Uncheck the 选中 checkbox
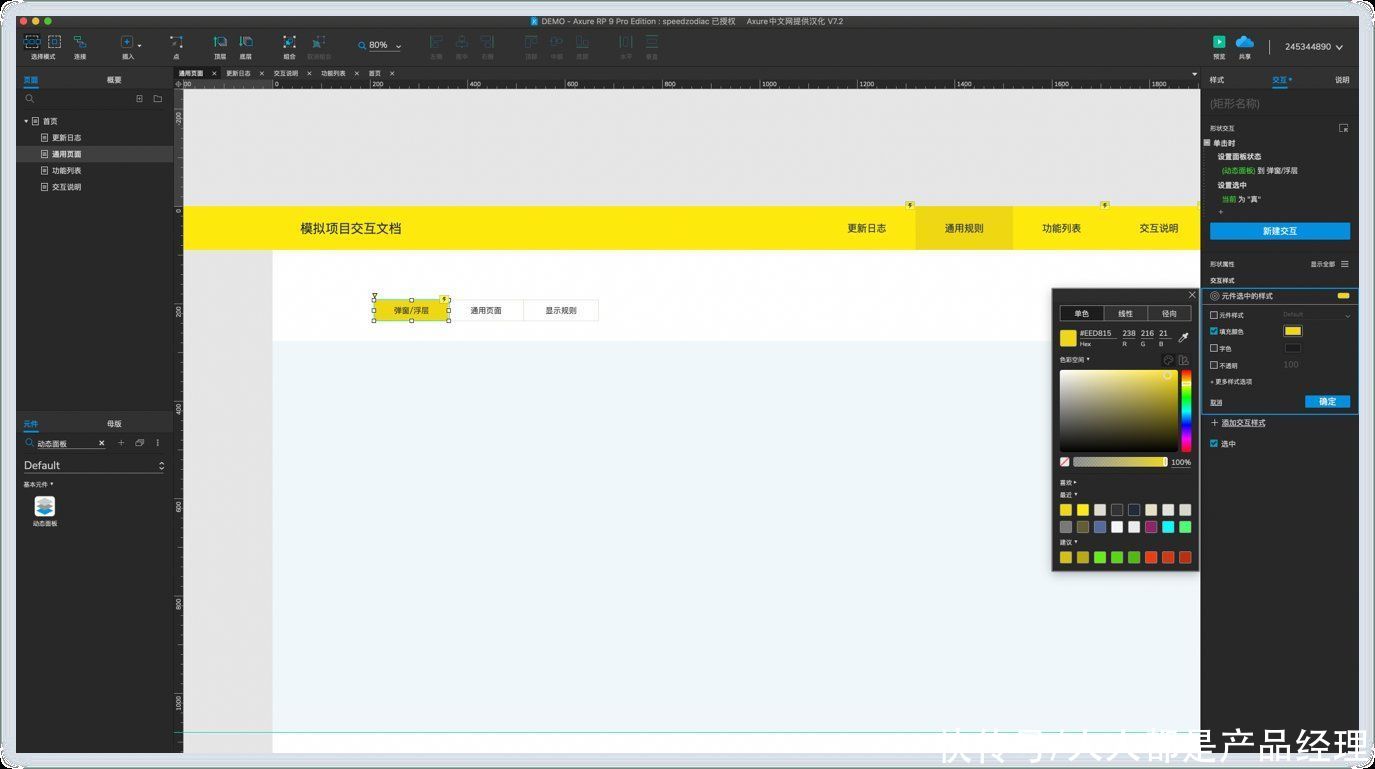The width and height of the screenshot is (1375, 769). pos(1214,443)
